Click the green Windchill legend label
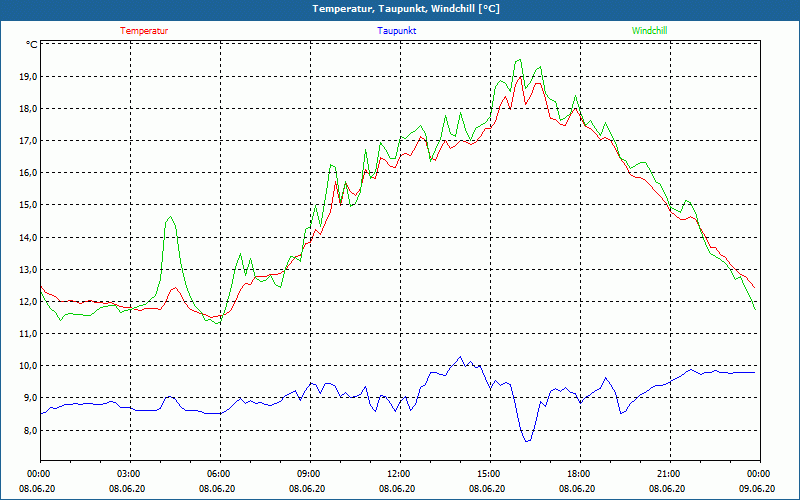800x500 pixels. [x=649, y=31]
